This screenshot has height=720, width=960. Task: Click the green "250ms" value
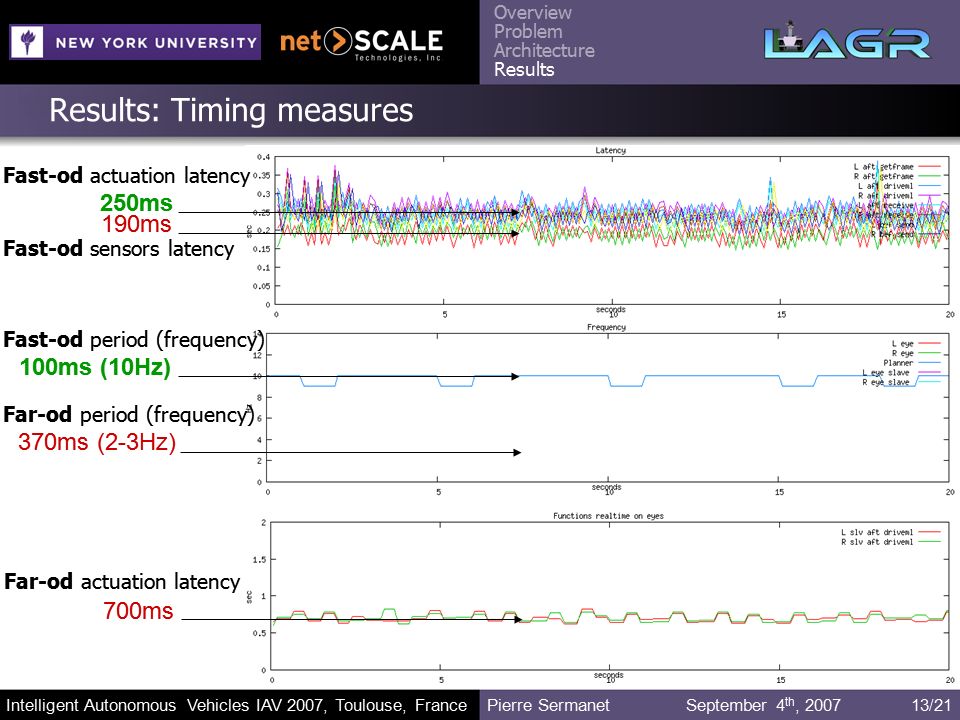coord(137,203)
